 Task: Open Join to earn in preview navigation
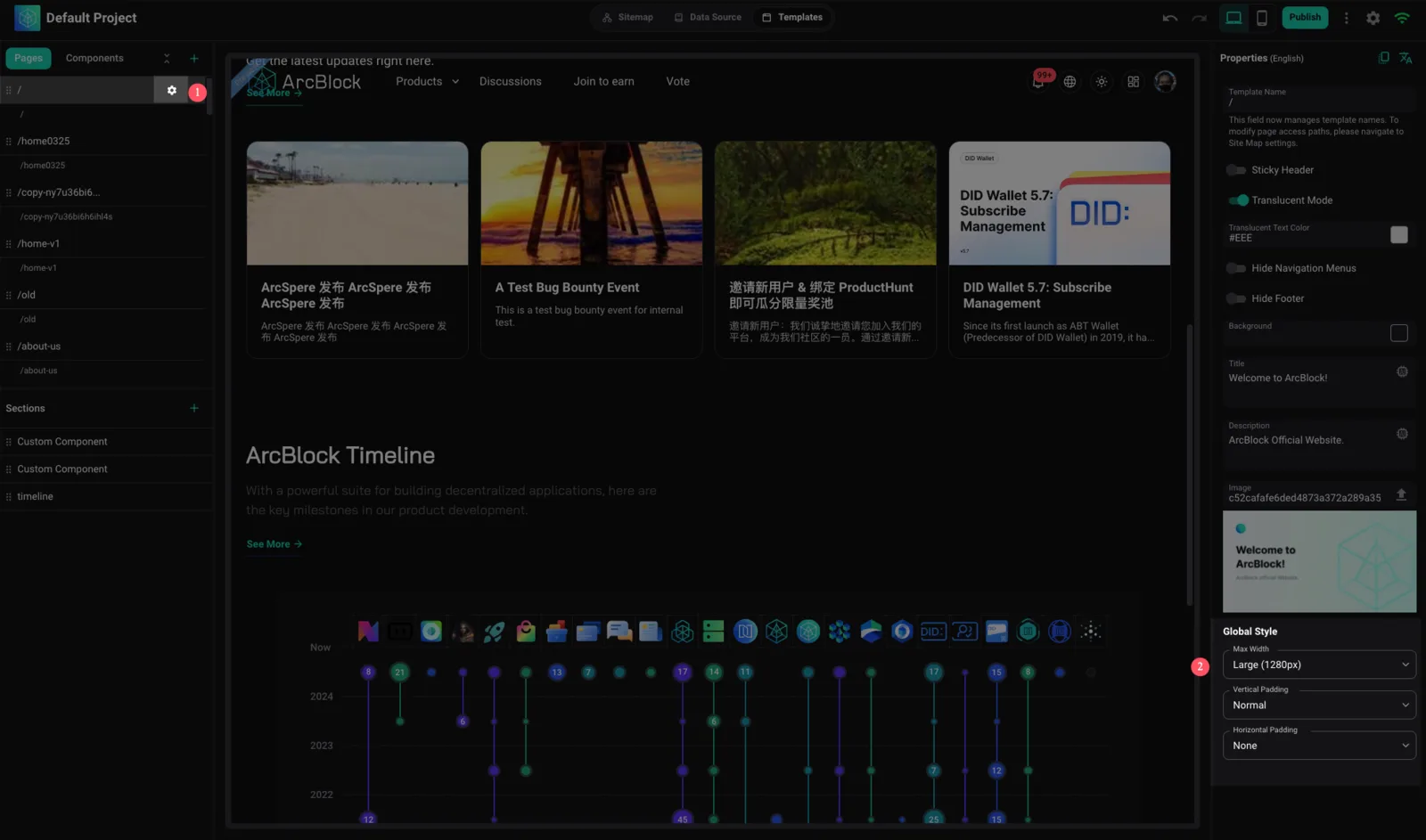604,81
